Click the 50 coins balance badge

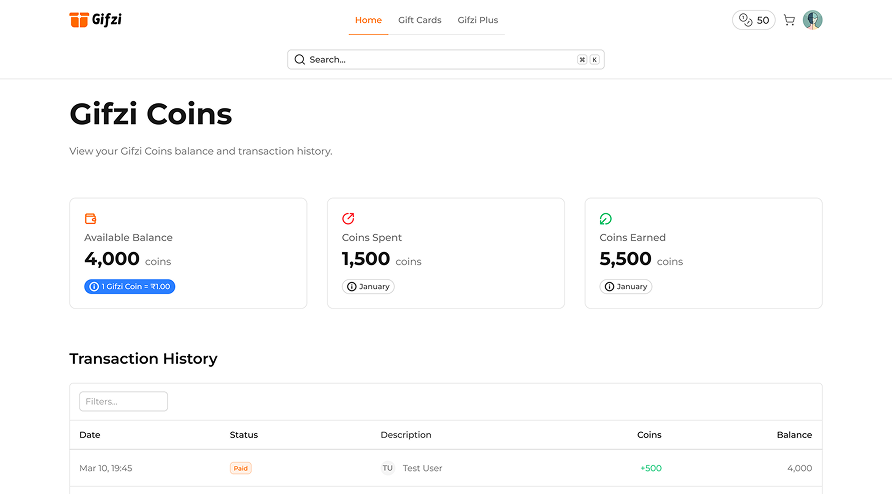pyautogui.click(x=754, y=20)
